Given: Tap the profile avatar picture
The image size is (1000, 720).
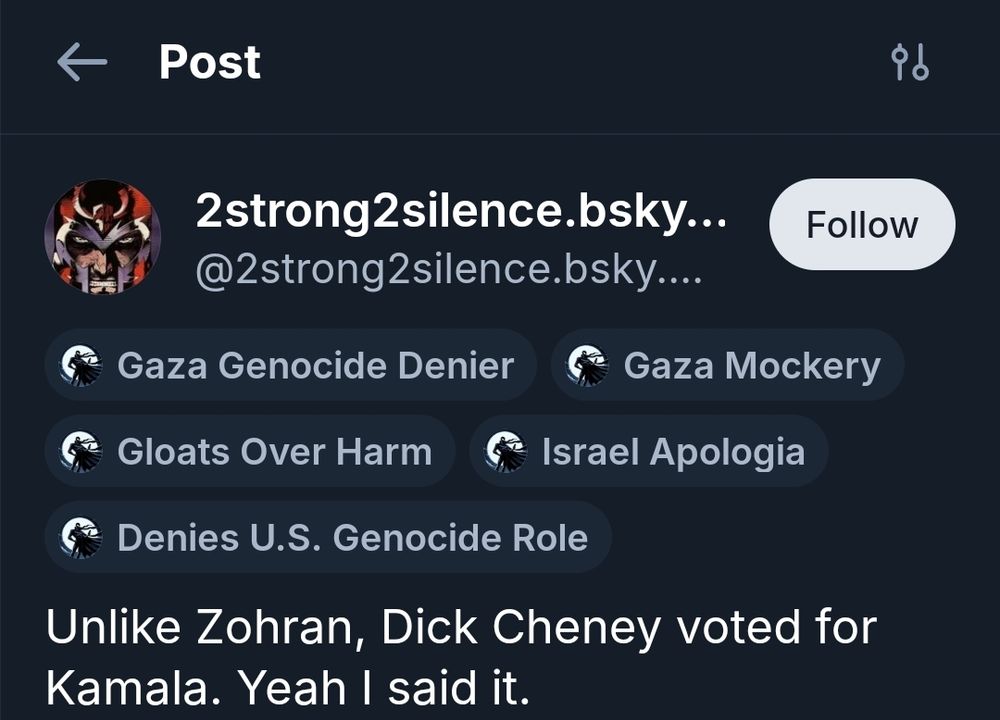Looking at the screenshot, I should pos(103,237).
